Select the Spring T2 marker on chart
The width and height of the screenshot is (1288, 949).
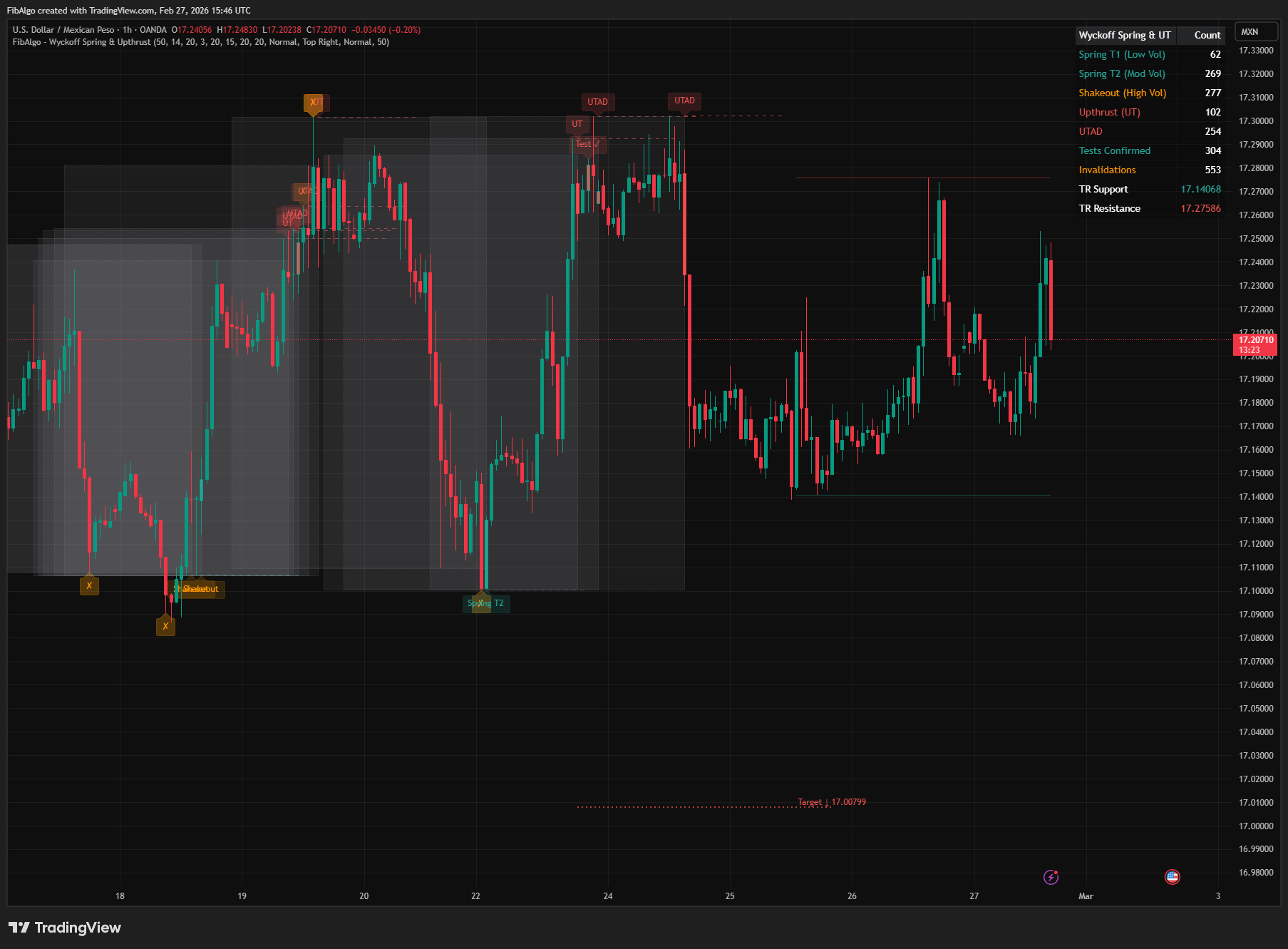pyautogui.click(x=487, y=603)
